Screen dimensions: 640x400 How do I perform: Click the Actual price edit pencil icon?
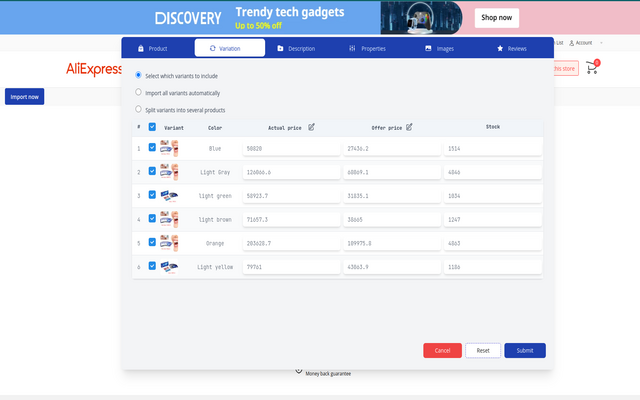point(311,127)
